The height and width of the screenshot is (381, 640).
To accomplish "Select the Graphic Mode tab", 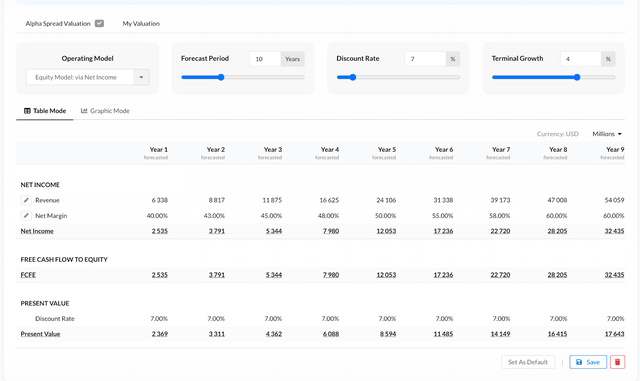I will pos(105,111).
